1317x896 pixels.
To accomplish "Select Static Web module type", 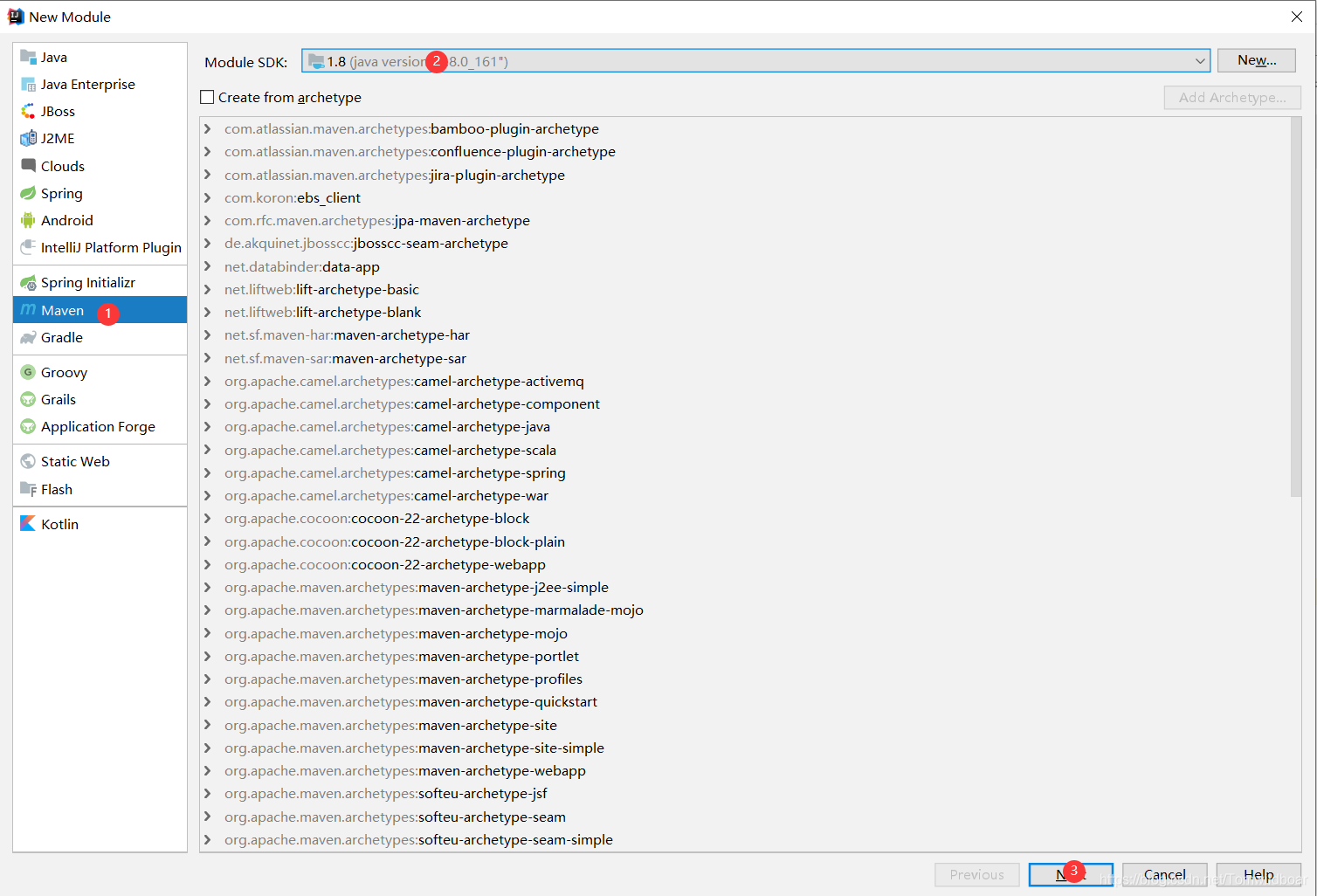I will [100, 461].
